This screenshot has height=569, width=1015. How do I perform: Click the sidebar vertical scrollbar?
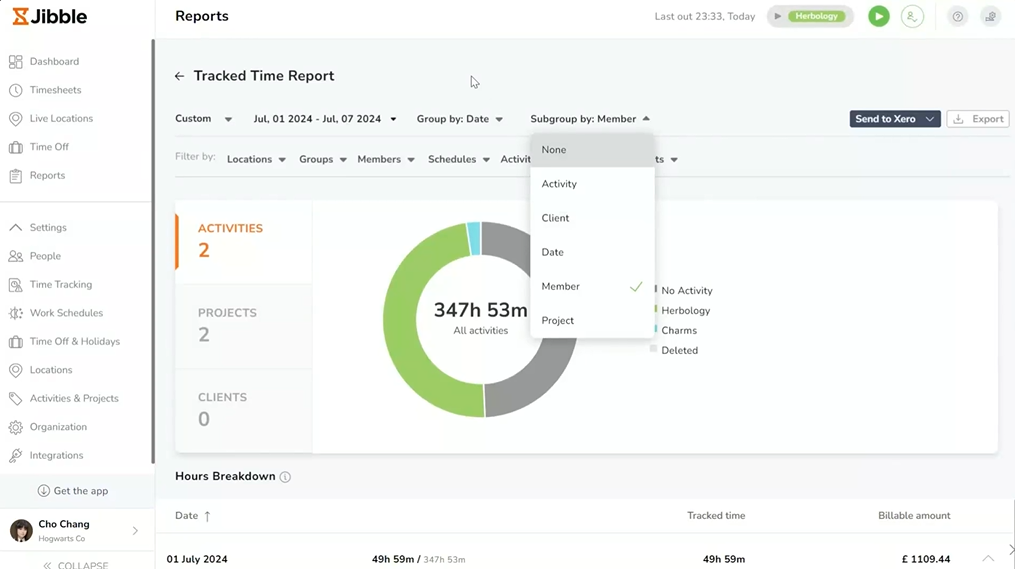(153, 251)
